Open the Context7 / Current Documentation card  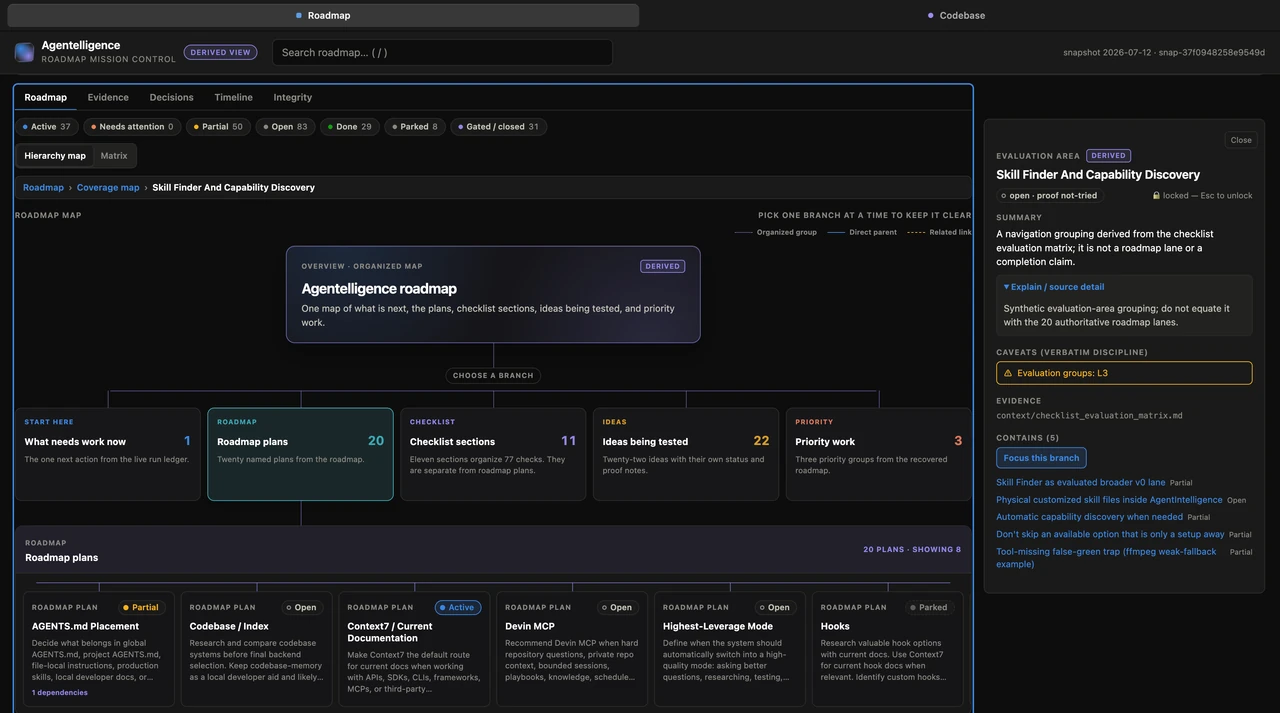[x=415, y=650]
